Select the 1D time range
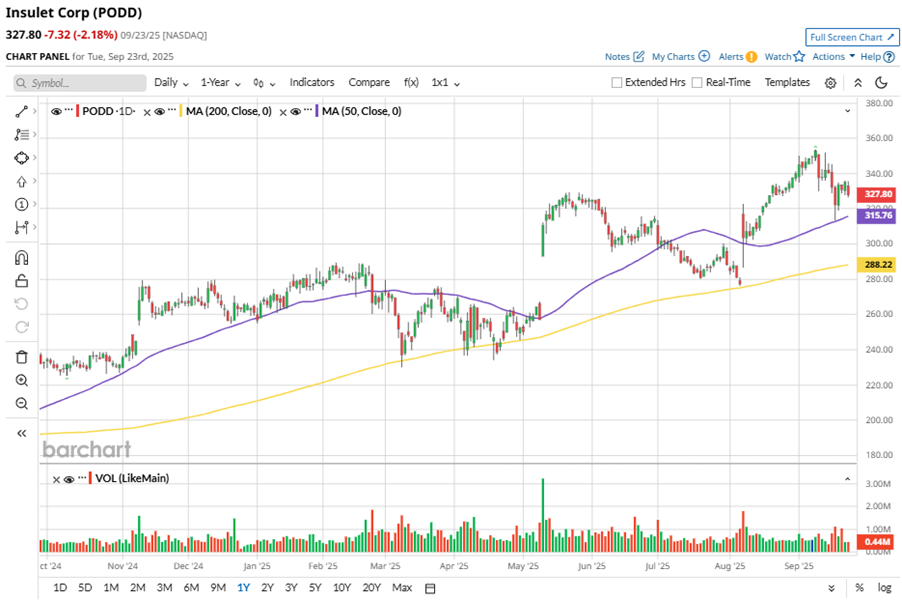 tap(60, 588)
